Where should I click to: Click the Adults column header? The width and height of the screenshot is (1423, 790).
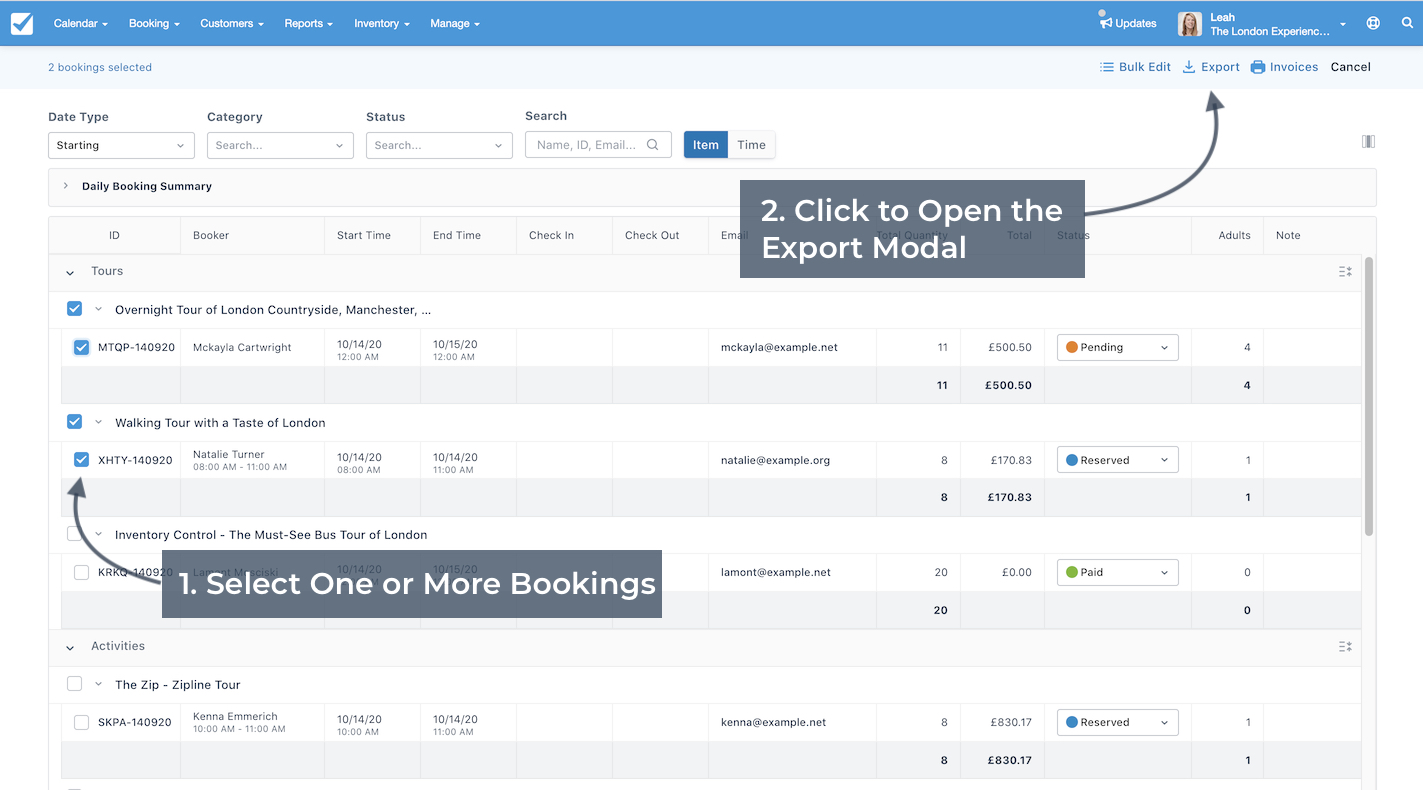1234,235
